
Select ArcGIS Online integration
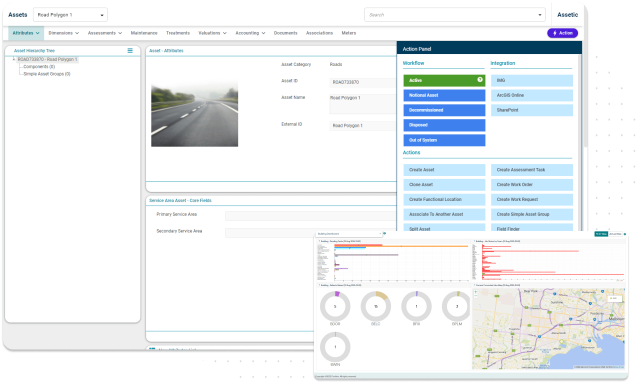pos(531,95)
